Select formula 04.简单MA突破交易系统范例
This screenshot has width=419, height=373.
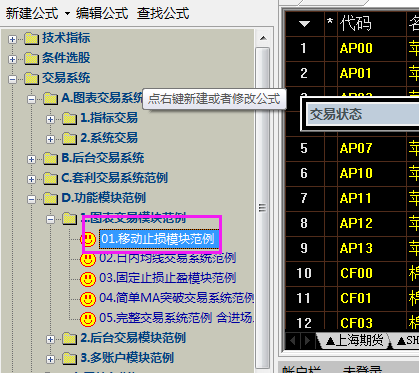click(x=177, y=298)
